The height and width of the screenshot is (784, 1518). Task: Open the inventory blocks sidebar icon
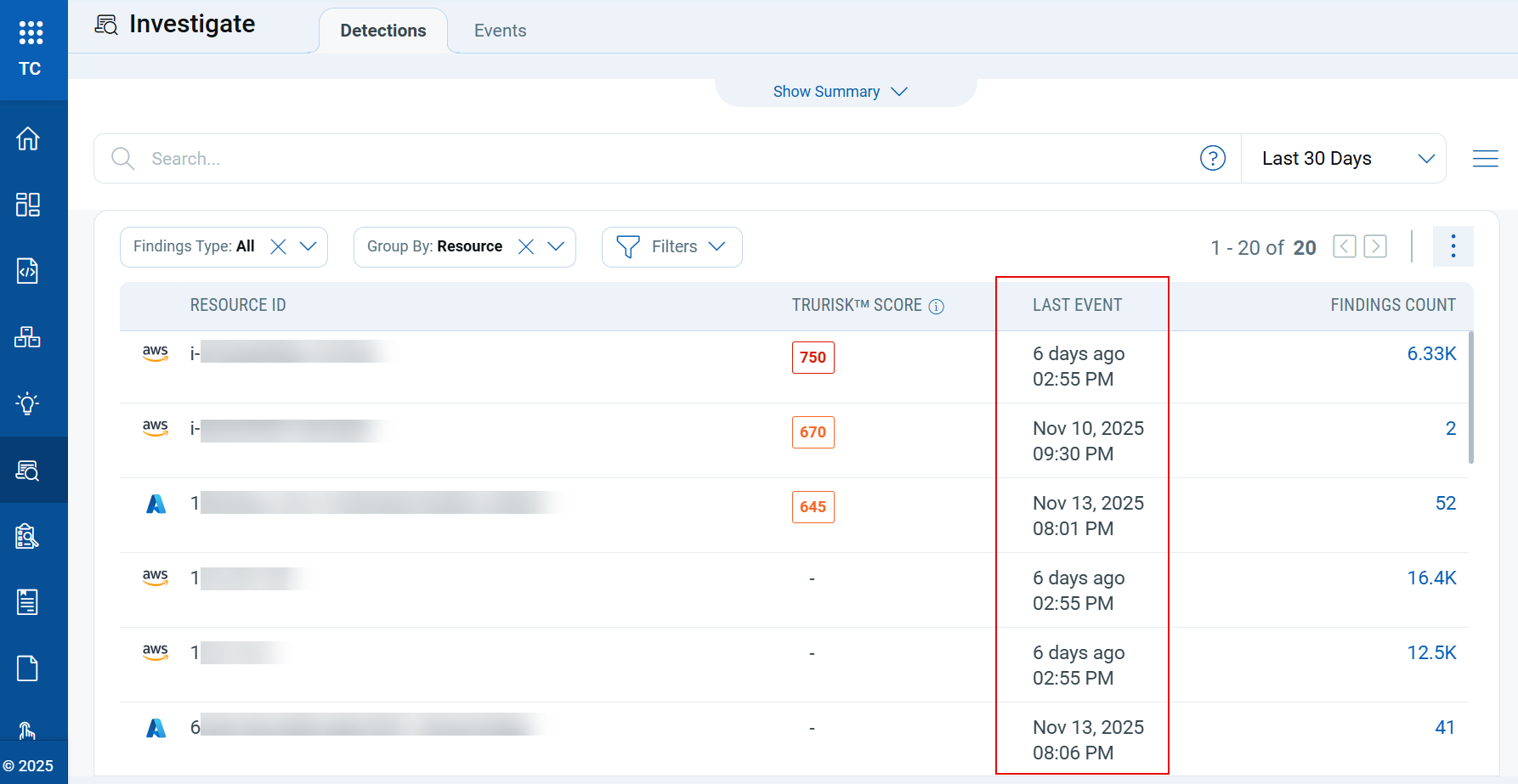pos(28,336)
